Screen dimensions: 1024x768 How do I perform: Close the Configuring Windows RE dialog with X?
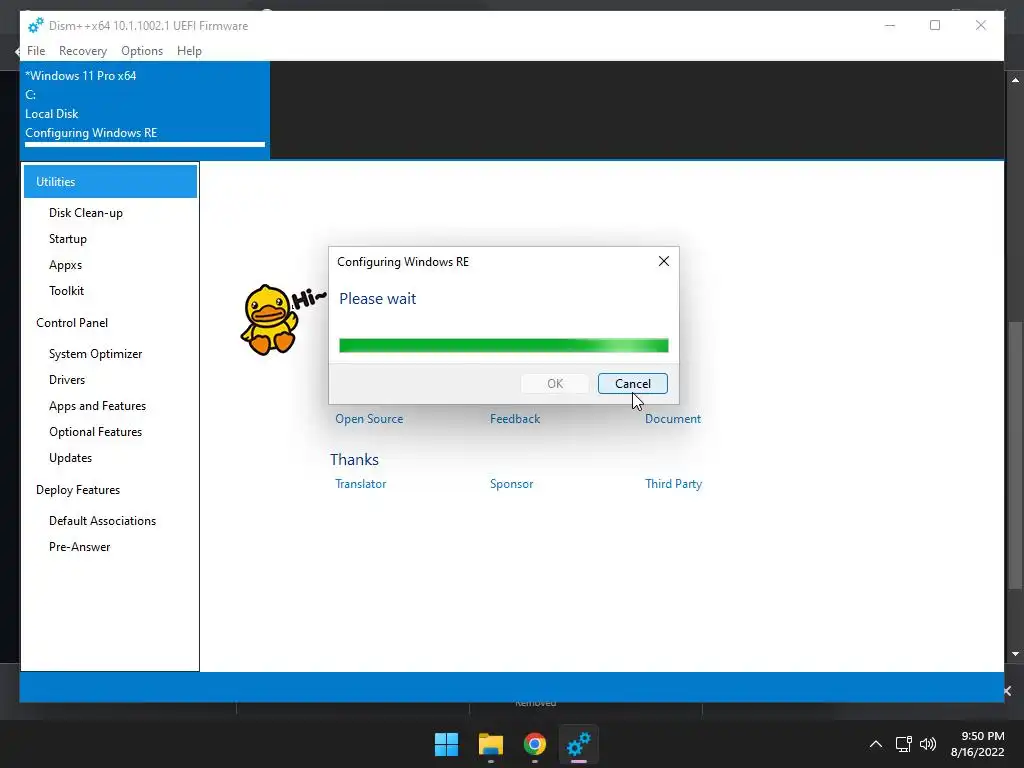[x=664, y=261]
